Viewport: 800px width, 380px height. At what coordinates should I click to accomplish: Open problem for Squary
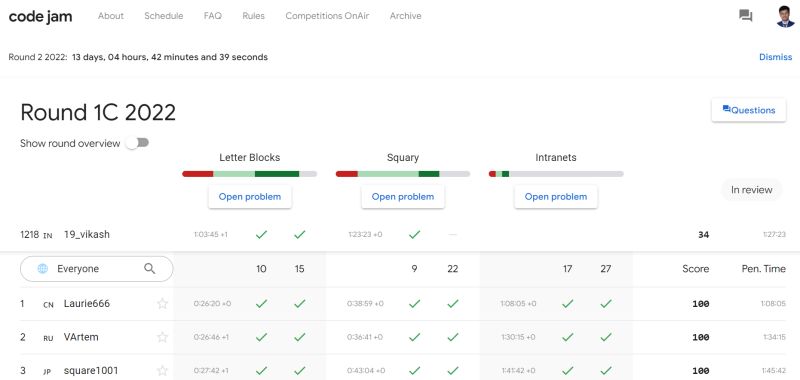[403, 196]
